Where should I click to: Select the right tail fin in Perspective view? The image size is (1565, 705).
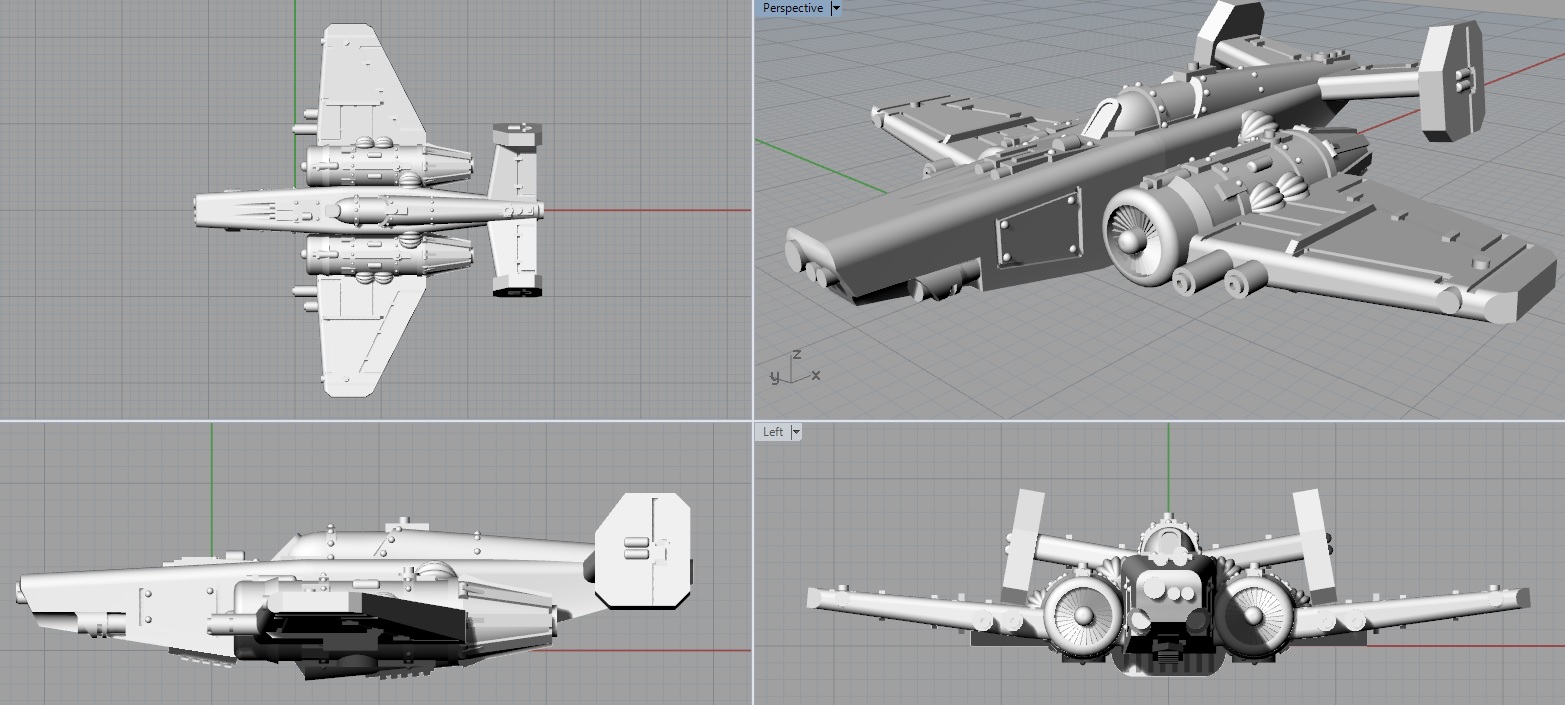tap(1451, 78)
